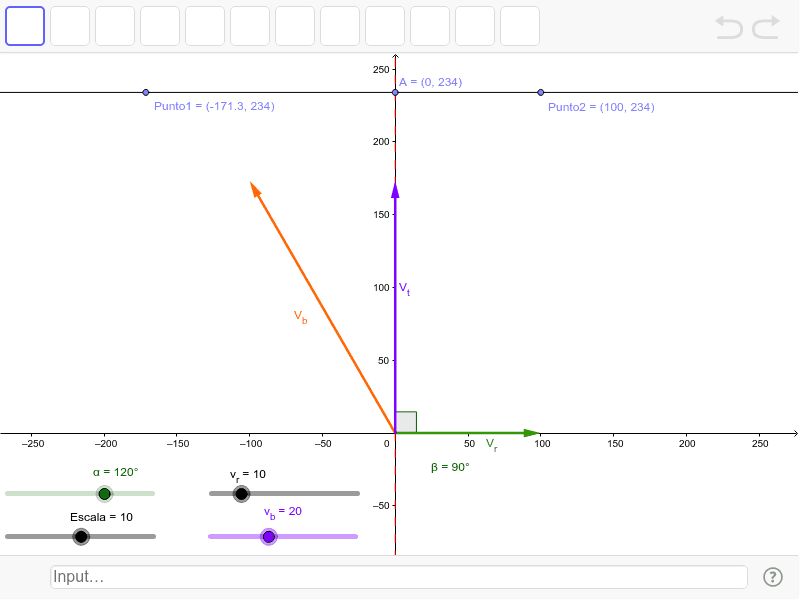Open help with the question mark icon
800x600 pixels.
[773, 577]
